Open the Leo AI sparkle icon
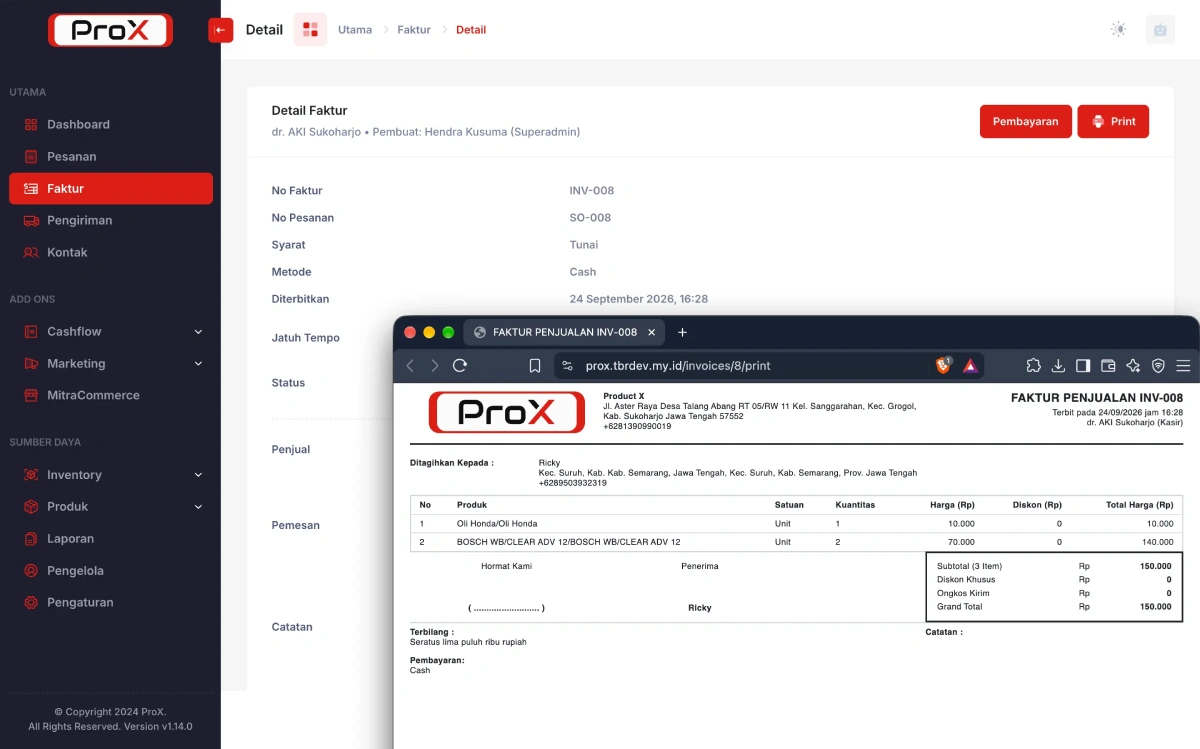The width and height of the screenshot is (1200, 749). tap(1133, 366)
